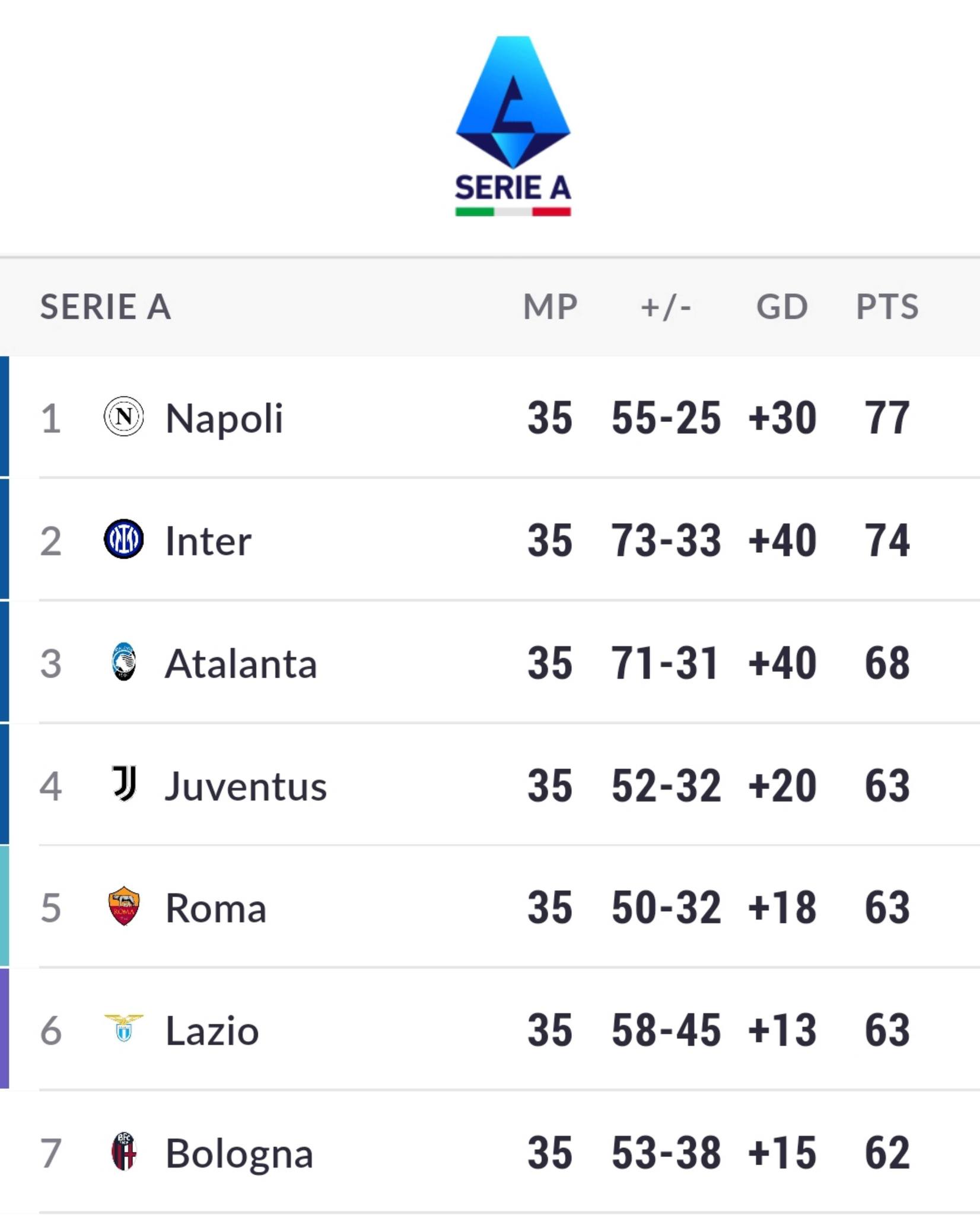The width and height of the screenshot is (980, 1215).
Task: Click Bologna's +15 goal difference
Action: tap(782, 1153)
